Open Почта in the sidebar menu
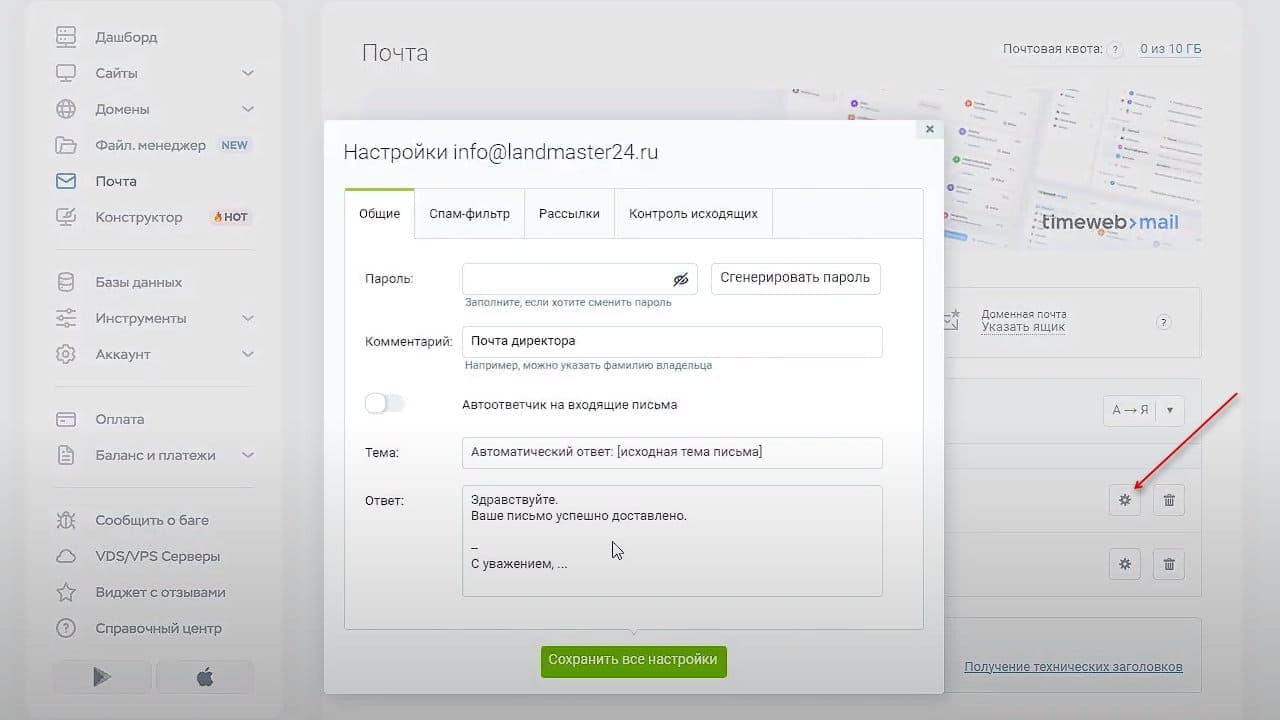The width and height of the screenshot is (1280, 720). click(116, 181)
